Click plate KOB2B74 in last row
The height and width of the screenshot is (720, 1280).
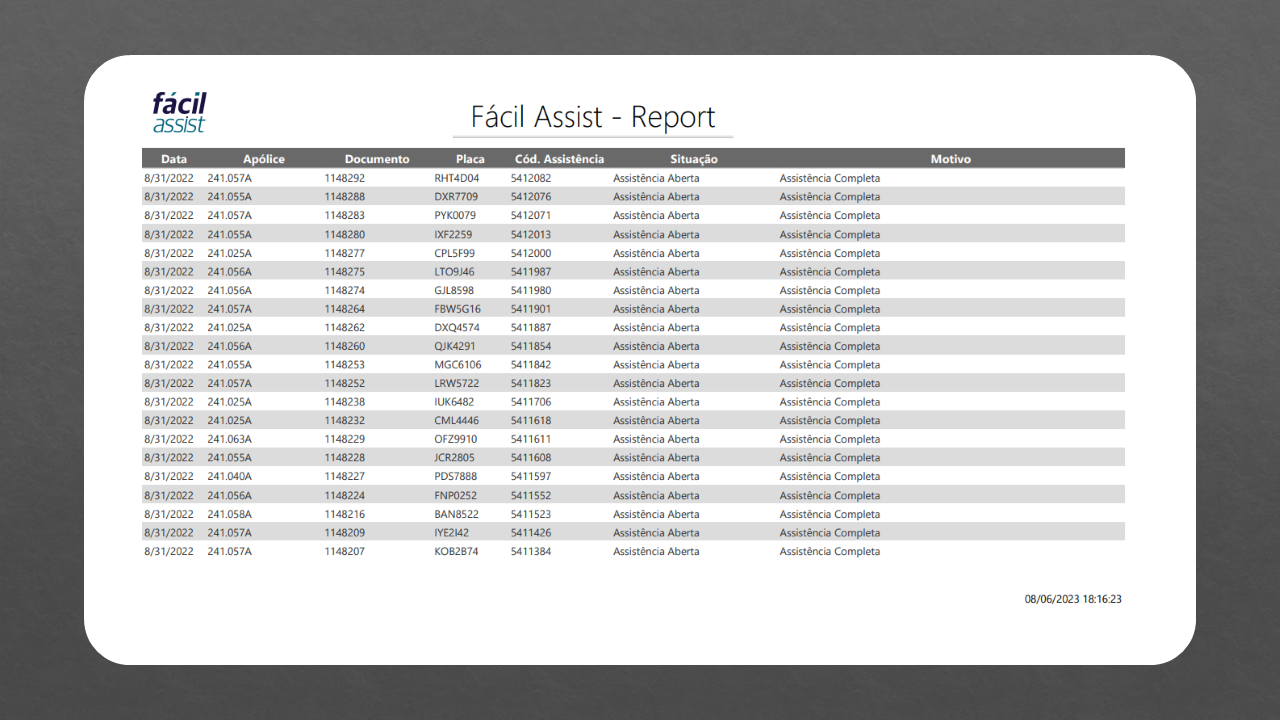tap(456, 551)
